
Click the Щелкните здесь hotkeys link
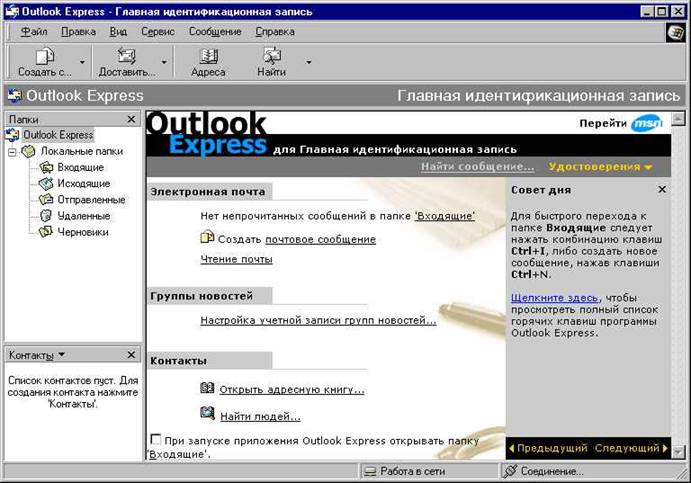[x=554, y=298]
